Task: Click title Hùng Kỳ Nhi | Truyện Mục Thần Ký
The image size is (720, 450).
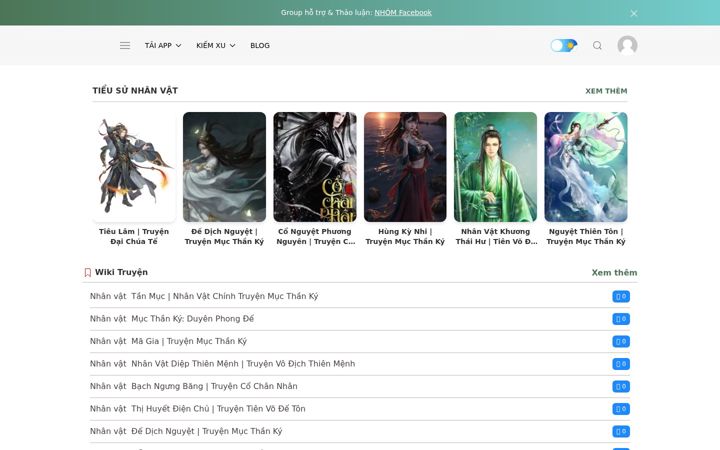Action: point(405,236)
